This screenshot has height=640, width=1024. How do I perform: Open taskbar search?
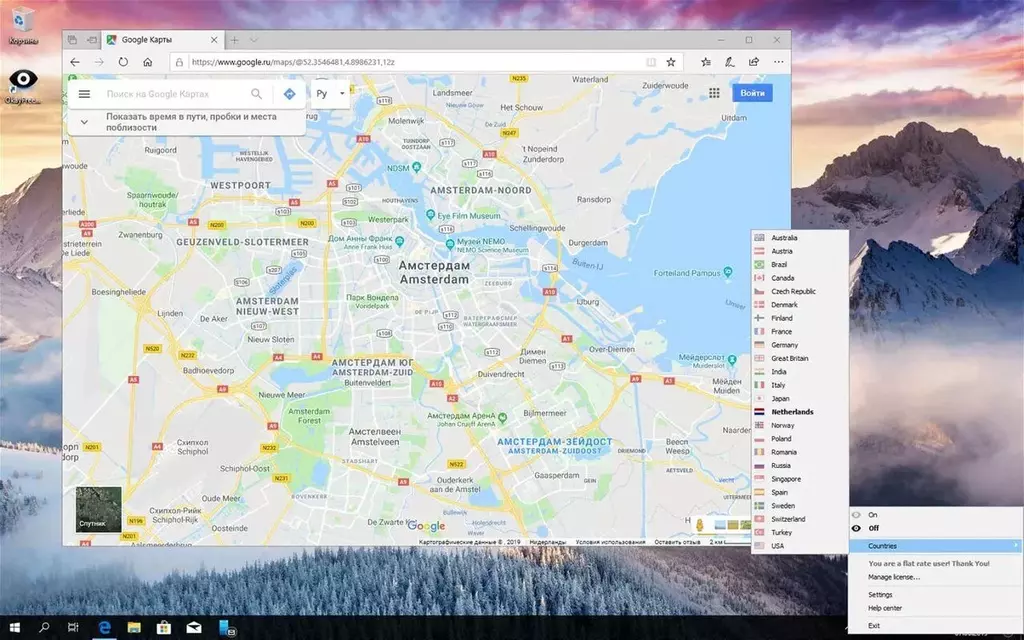point(44,628)
